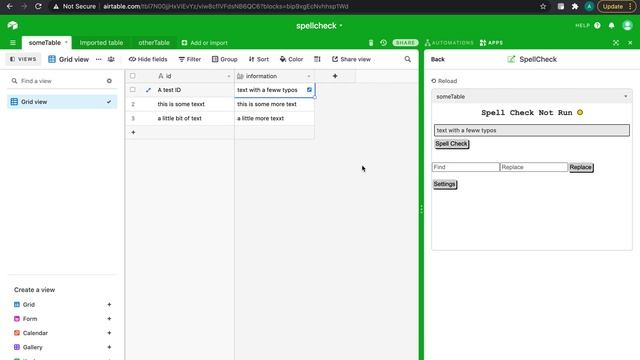Expand the 'text with a feww typos' cell
The width and height of the screenshot is (640, 360).
[309, 90]
